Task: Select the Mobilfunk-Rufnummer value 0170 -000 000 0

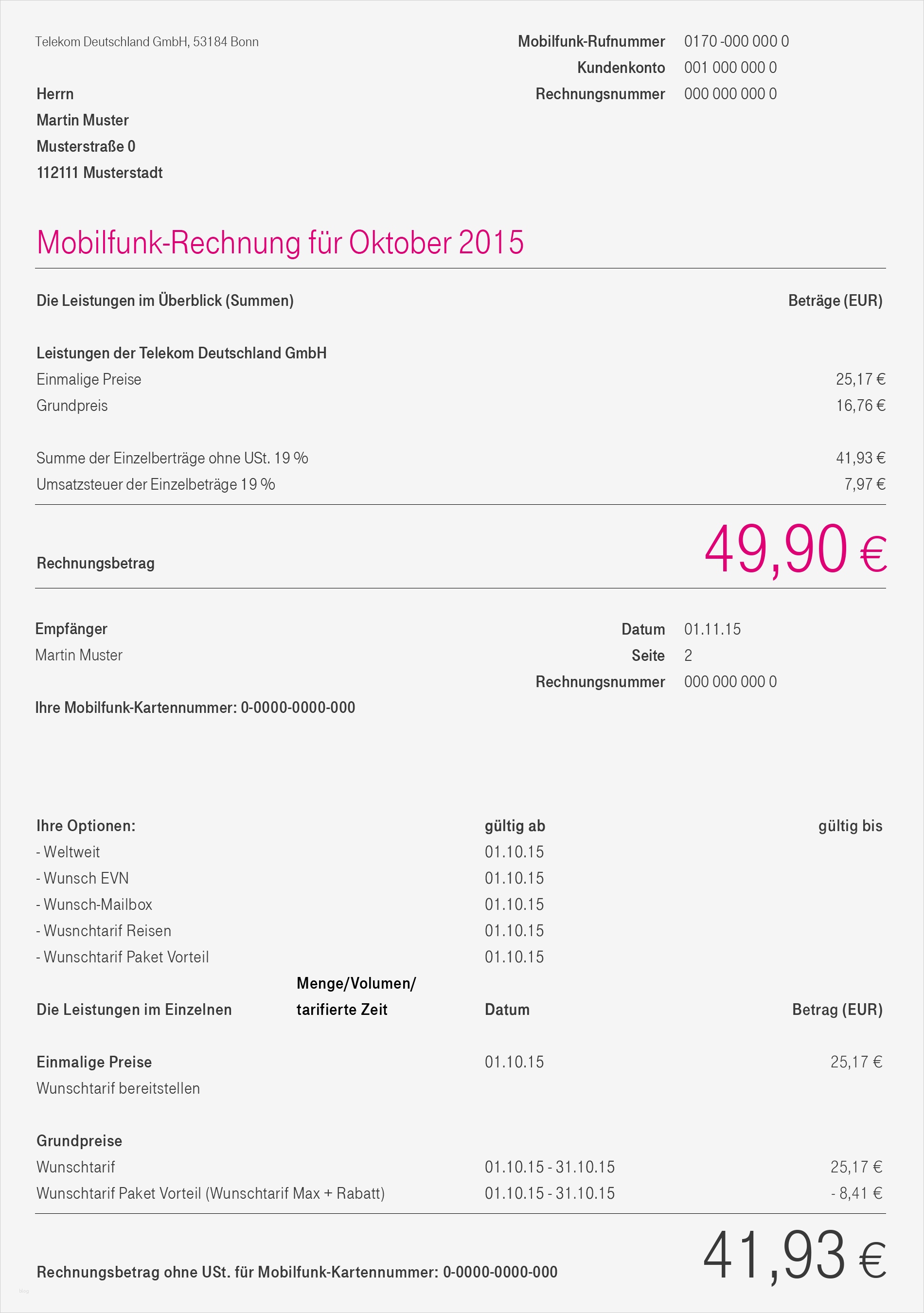Action: (736, 41)
